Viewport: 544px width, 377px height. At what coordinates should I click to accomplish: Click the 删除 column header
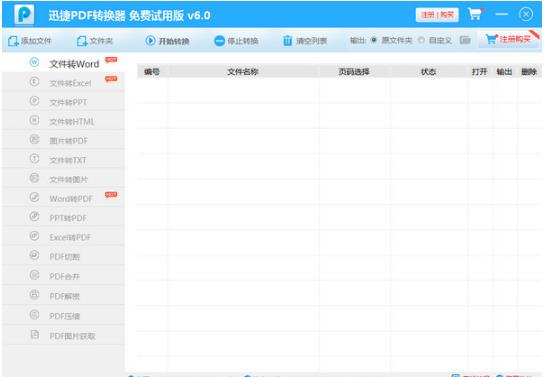coord(529,71)
